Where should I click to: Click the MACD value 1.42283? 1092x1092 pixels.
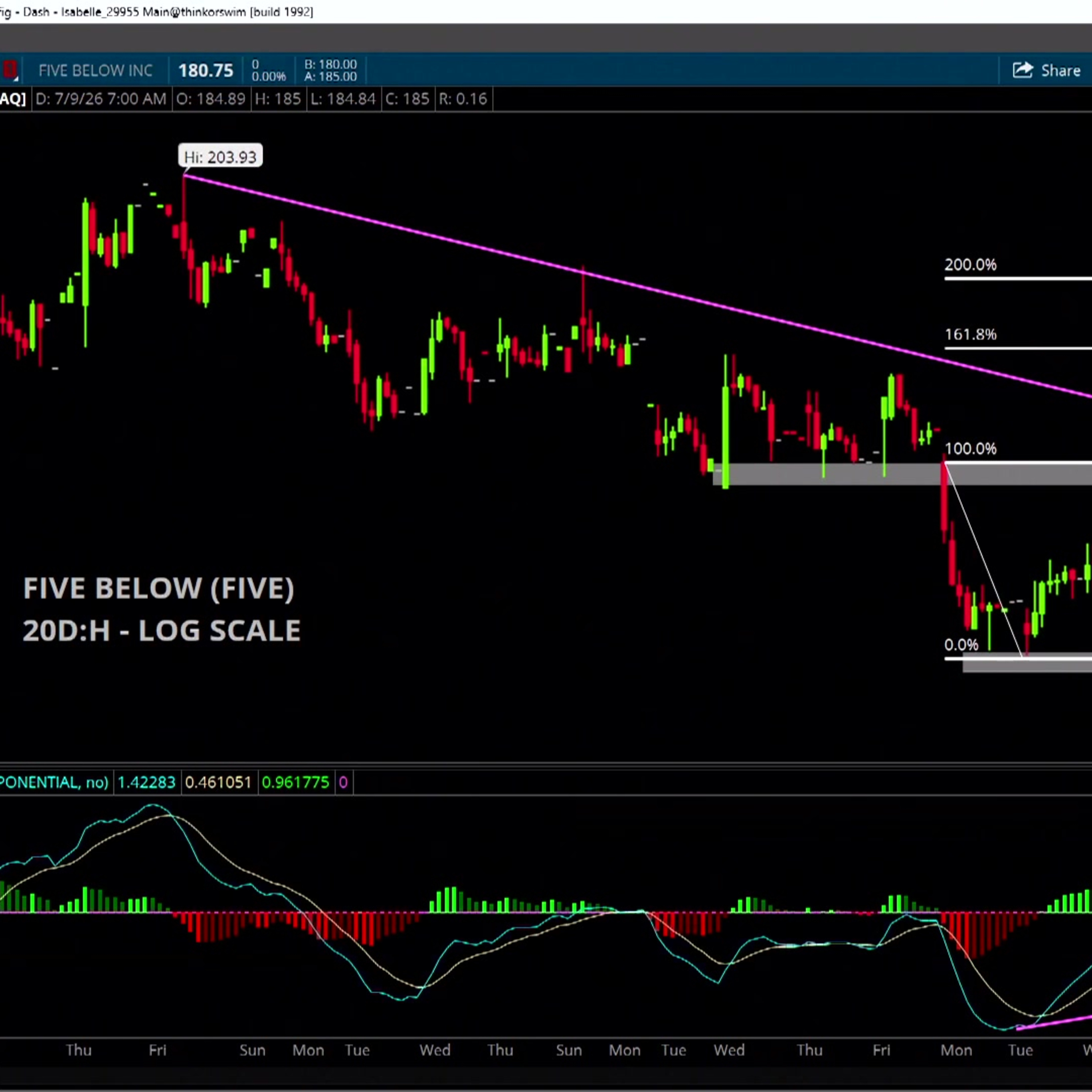[x=146, y=782]
